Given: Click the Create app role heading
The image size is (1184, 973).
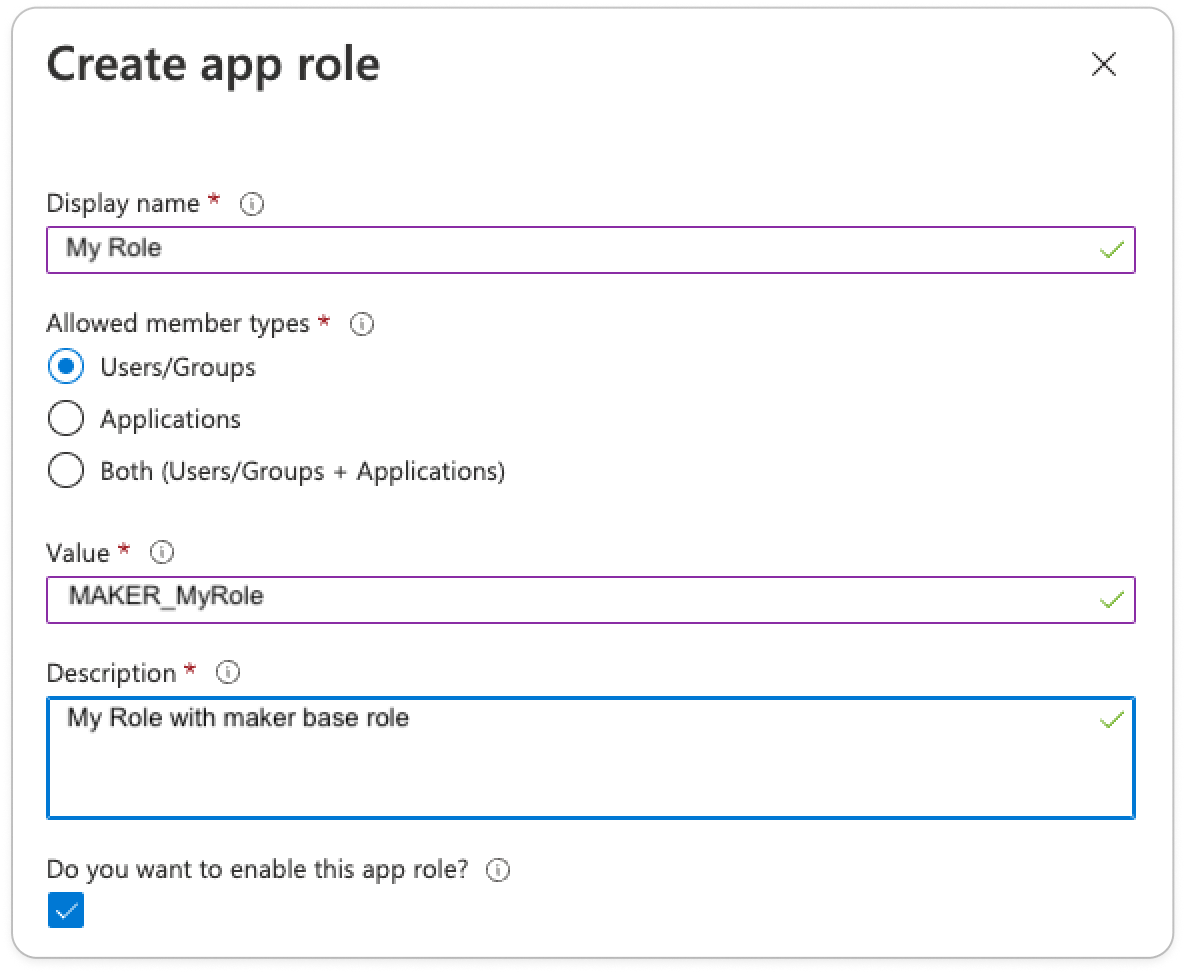Looking at the screenshot, I should click(213, 64).
